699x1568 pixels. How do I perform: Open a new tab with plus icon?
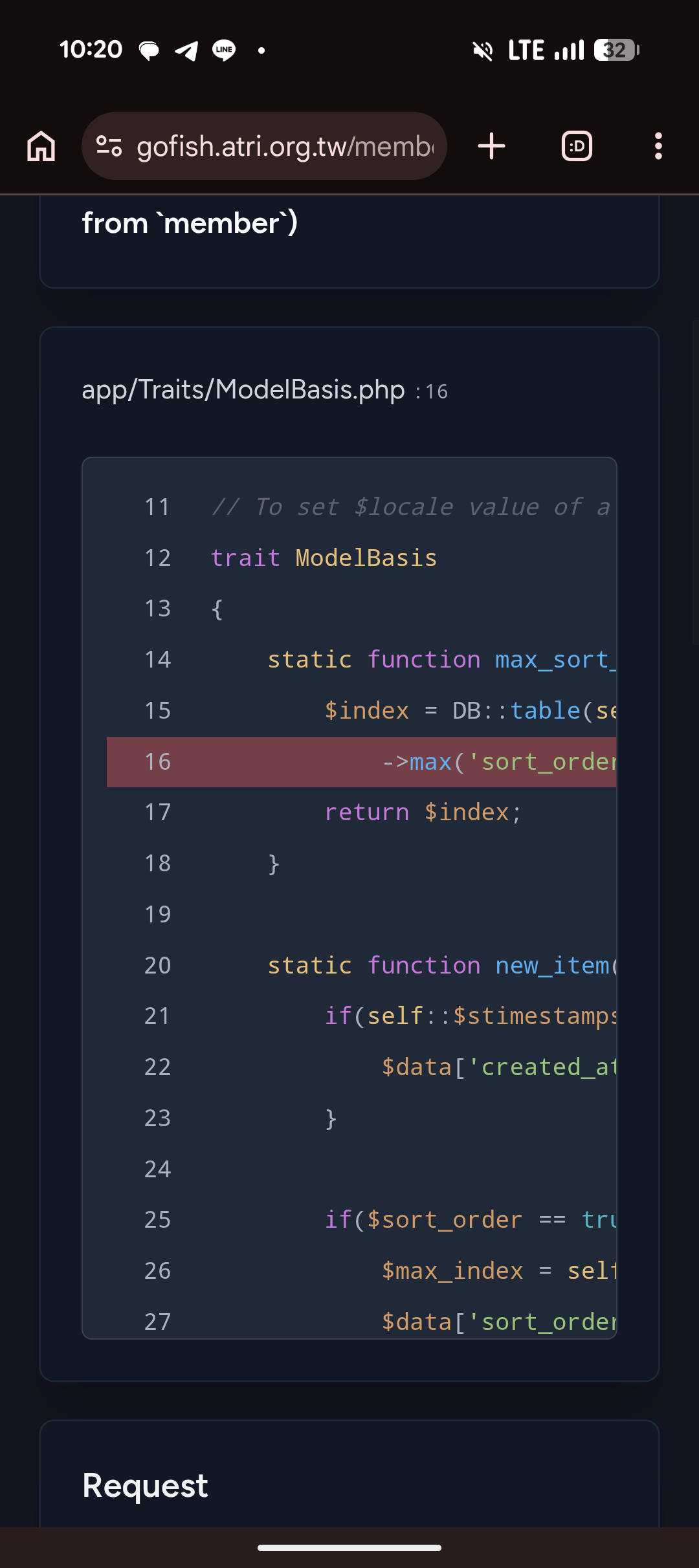(491, 146)
